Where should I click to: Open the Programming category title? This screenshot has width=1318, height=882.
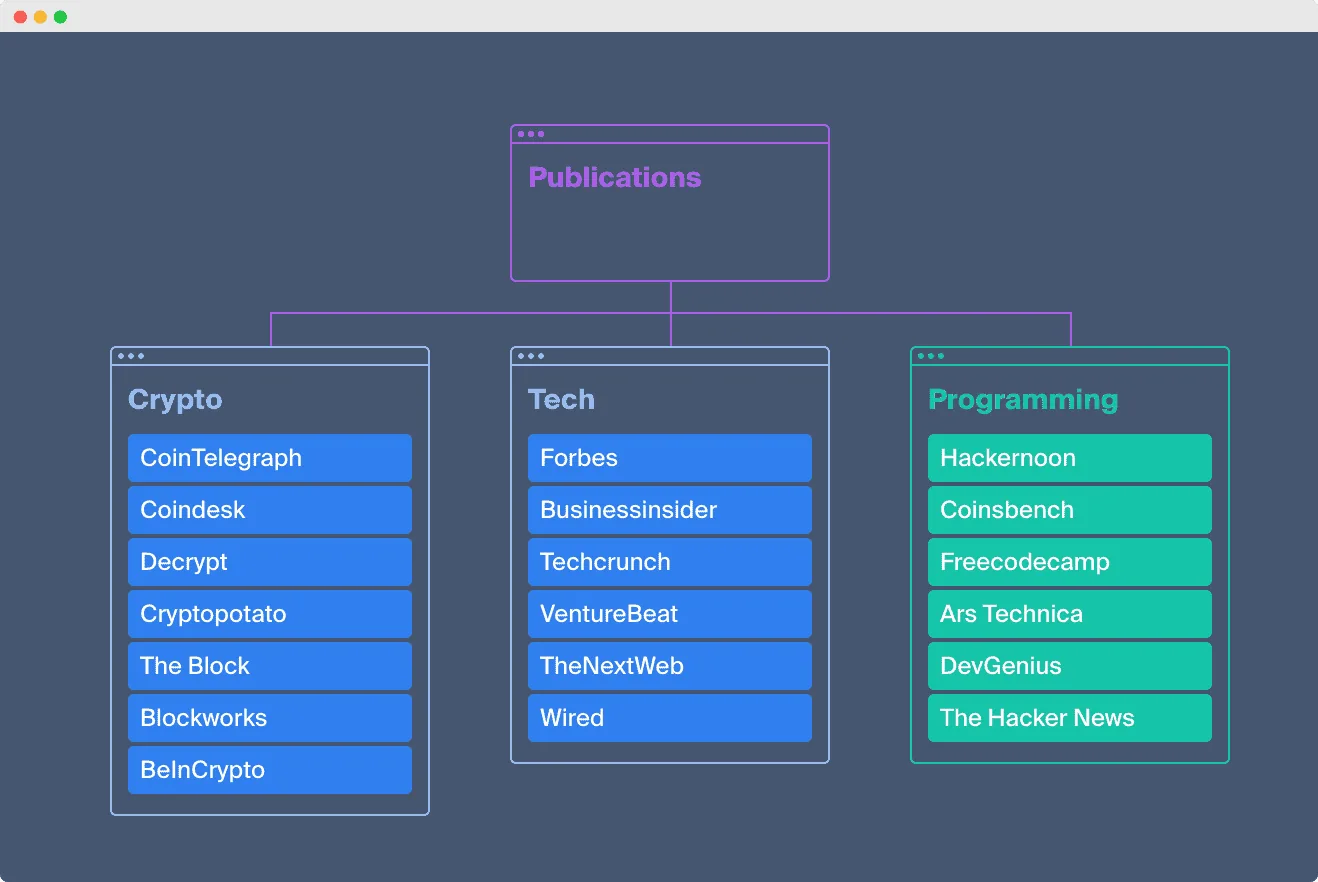pyautogui.click(x=1023, y=400)
